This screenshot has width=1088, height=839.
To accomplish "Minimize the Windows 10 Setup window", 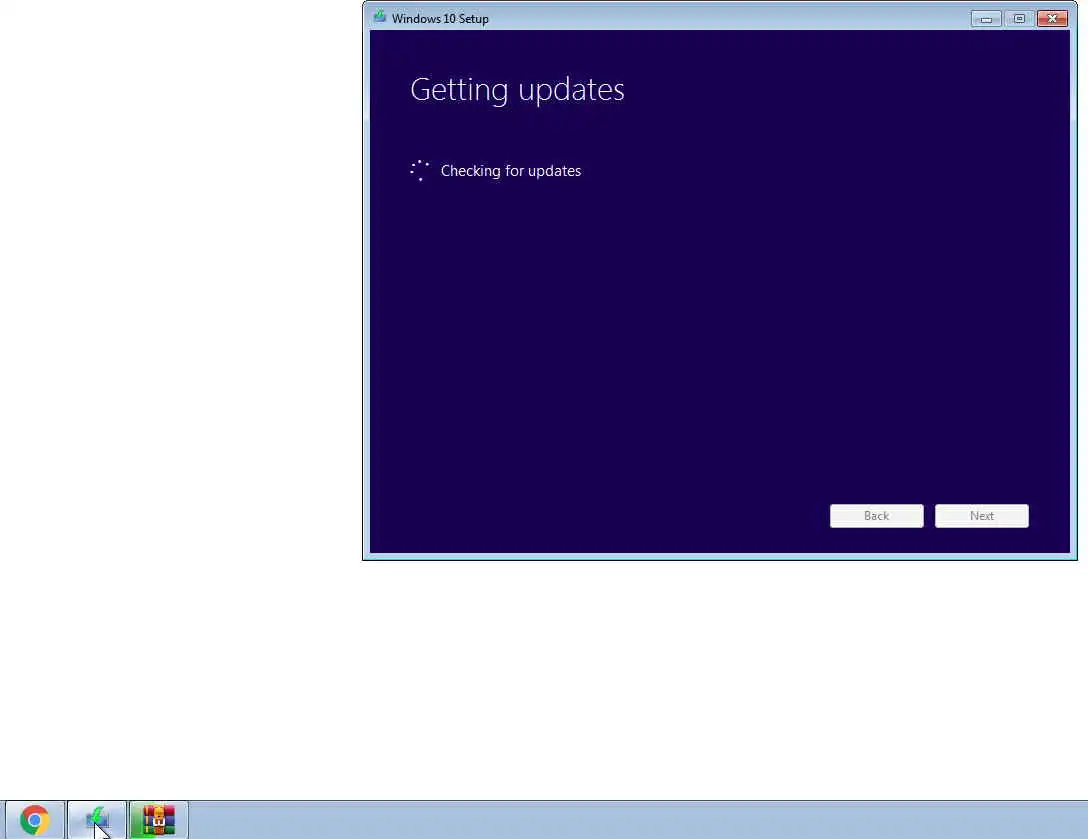I will pos(986,19).
